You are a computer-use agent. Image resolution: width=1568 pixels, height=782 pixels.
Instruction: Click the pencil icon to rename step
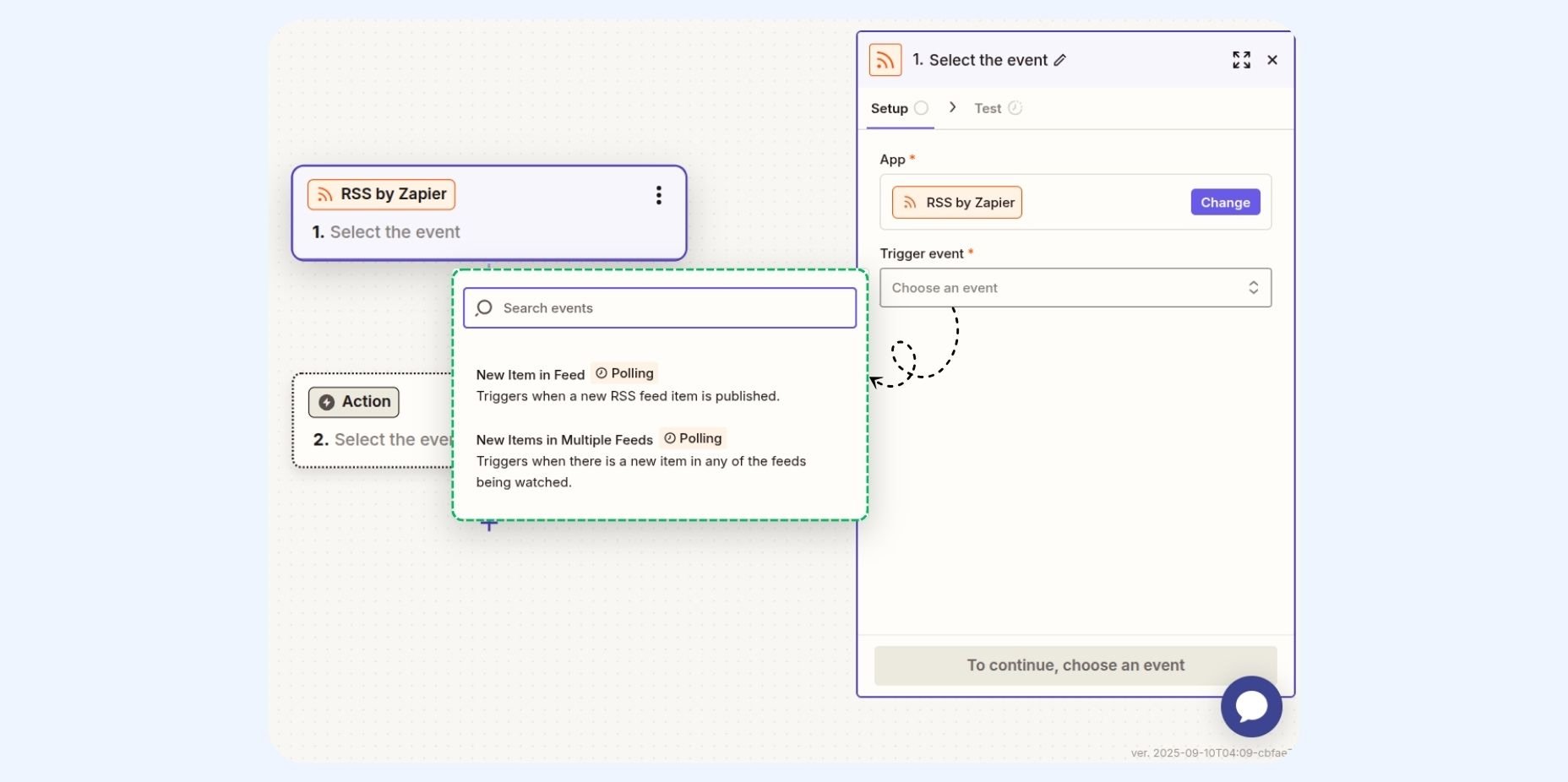point(1060,60)
